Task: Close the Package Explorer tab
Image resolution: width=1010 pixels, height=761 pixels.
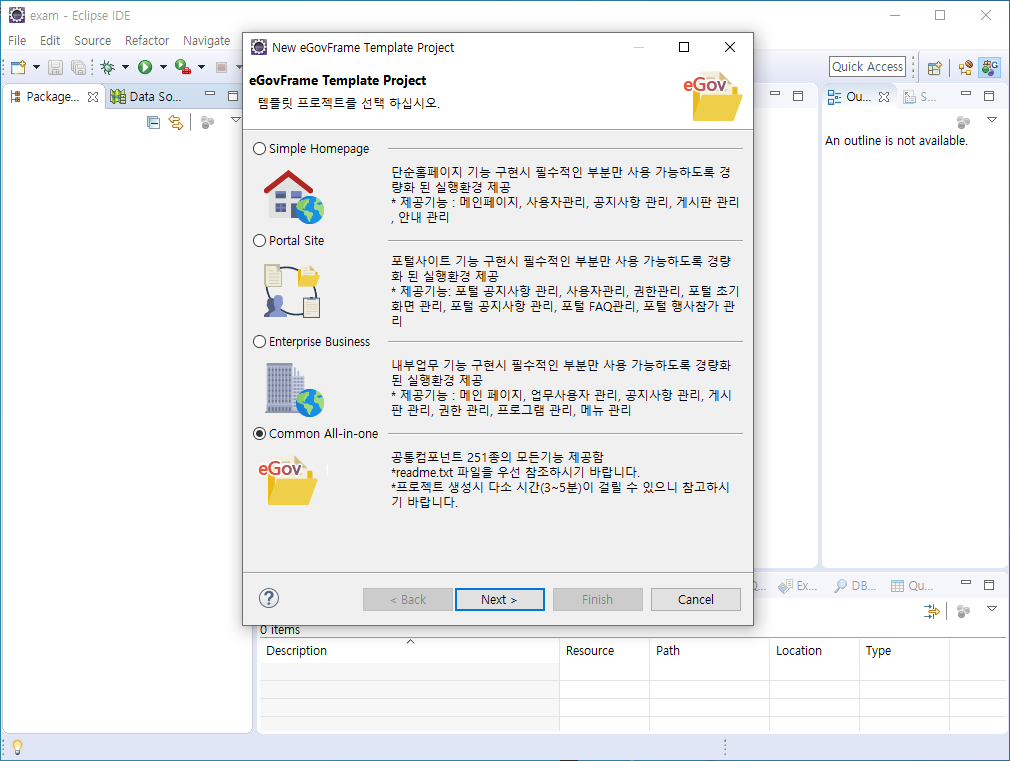Action: [93, 97]
